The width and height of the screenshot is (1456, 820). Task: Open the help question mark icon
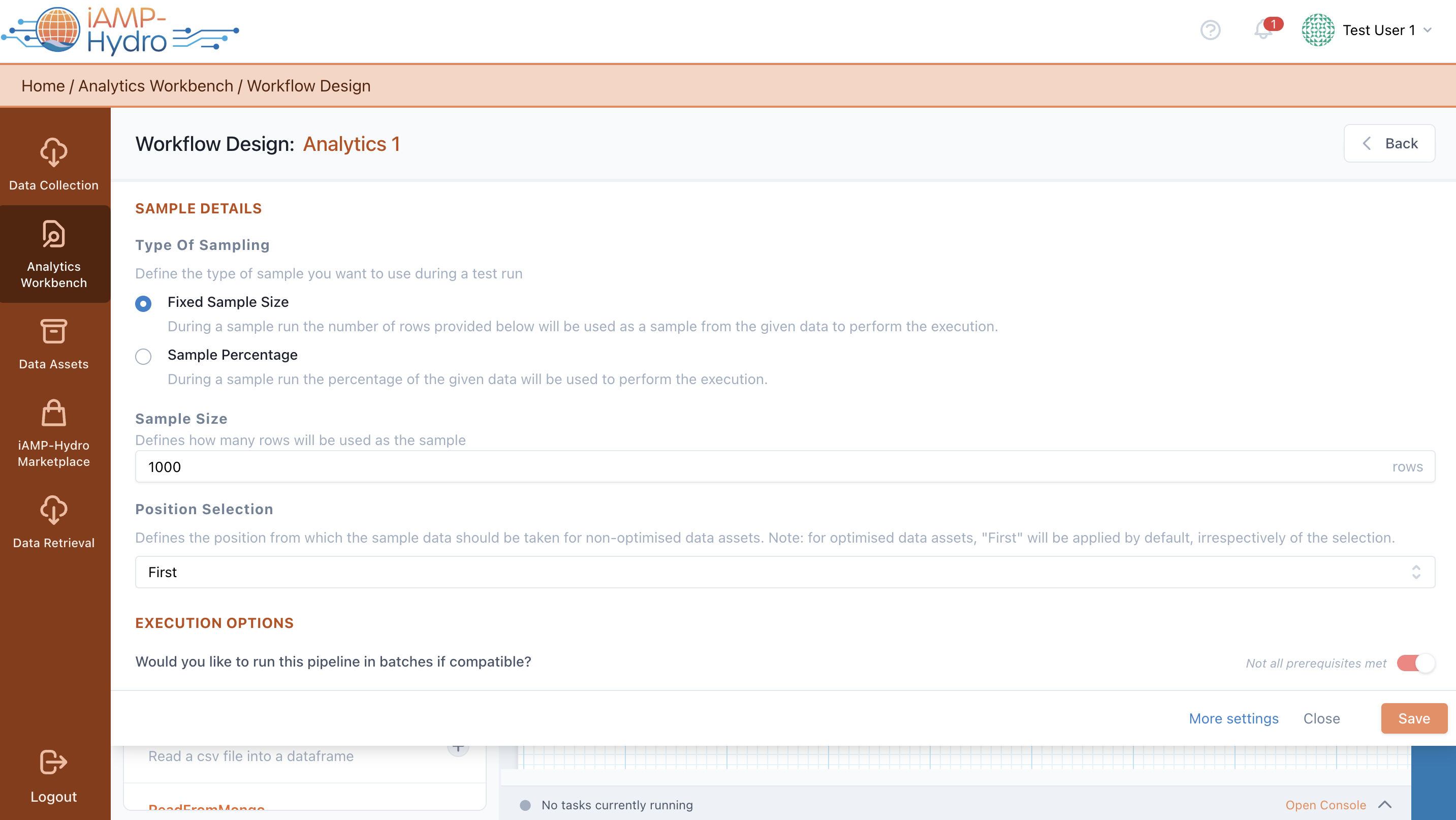click(1210, 30)
